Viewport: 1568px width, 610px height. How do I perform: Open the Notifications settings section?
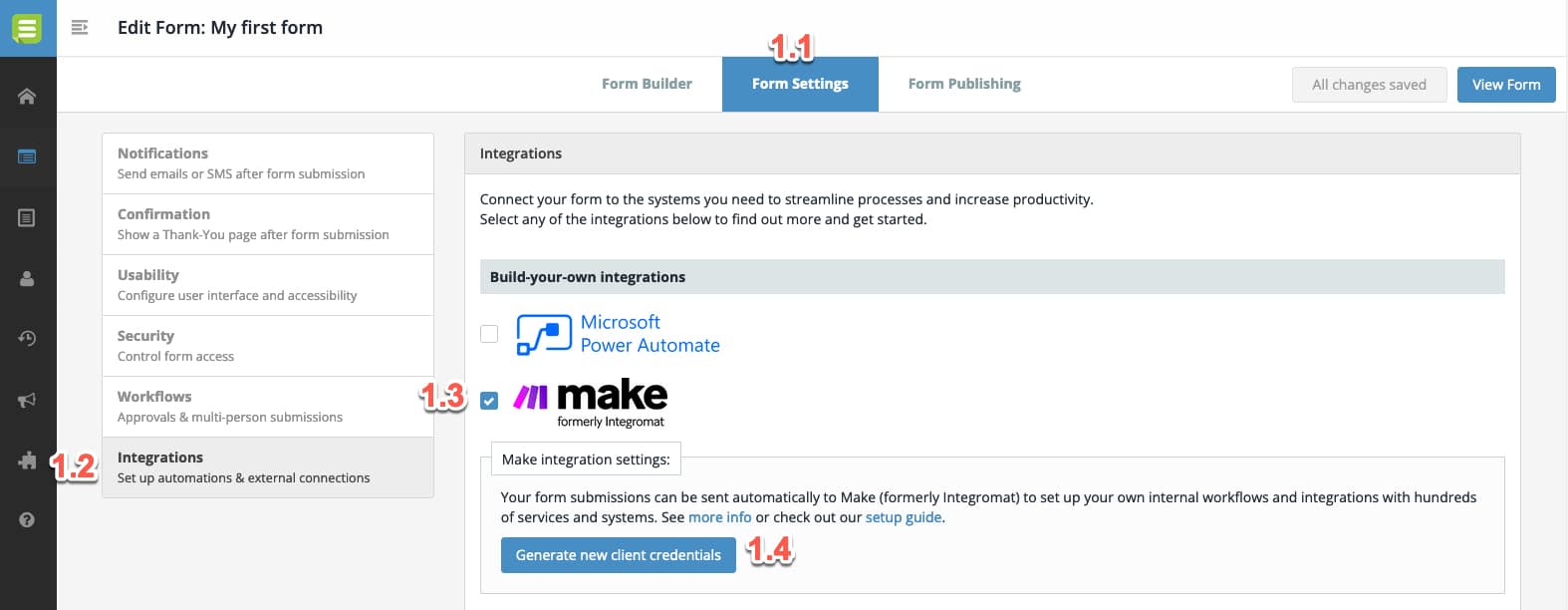pyautogui.click(x=268, y=163)
